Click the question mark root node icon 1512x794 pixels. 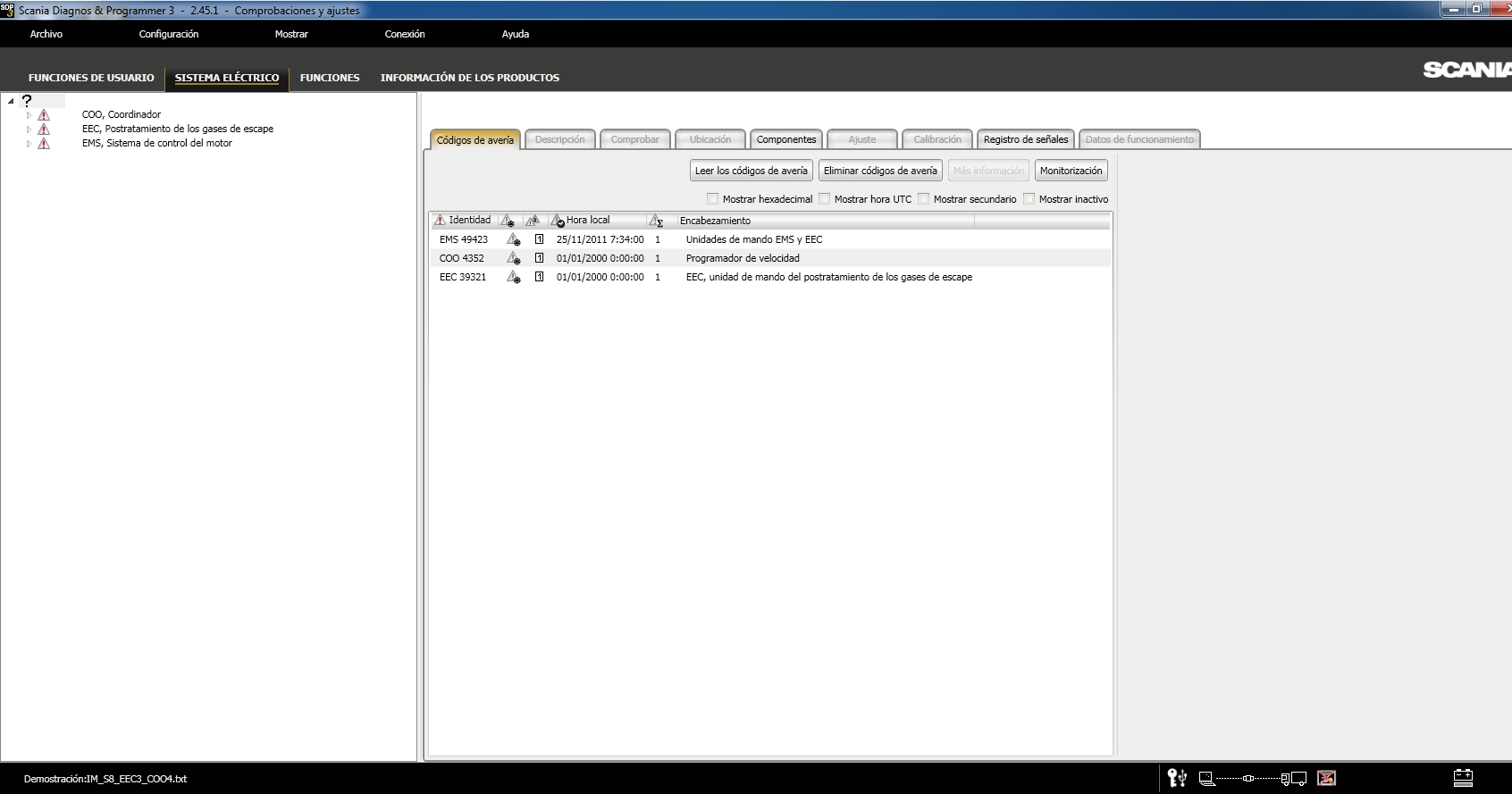point(27,101)
